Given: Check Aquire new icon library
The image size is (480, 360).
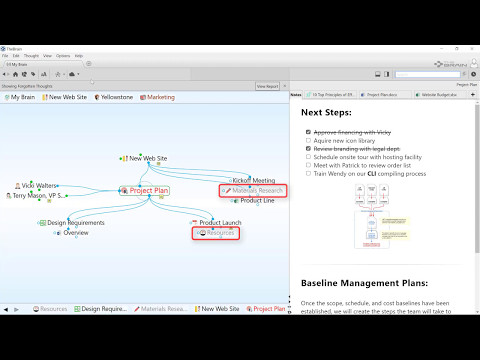Looking at the screenshot, I should pyautogui.click(x=308, y=140).
